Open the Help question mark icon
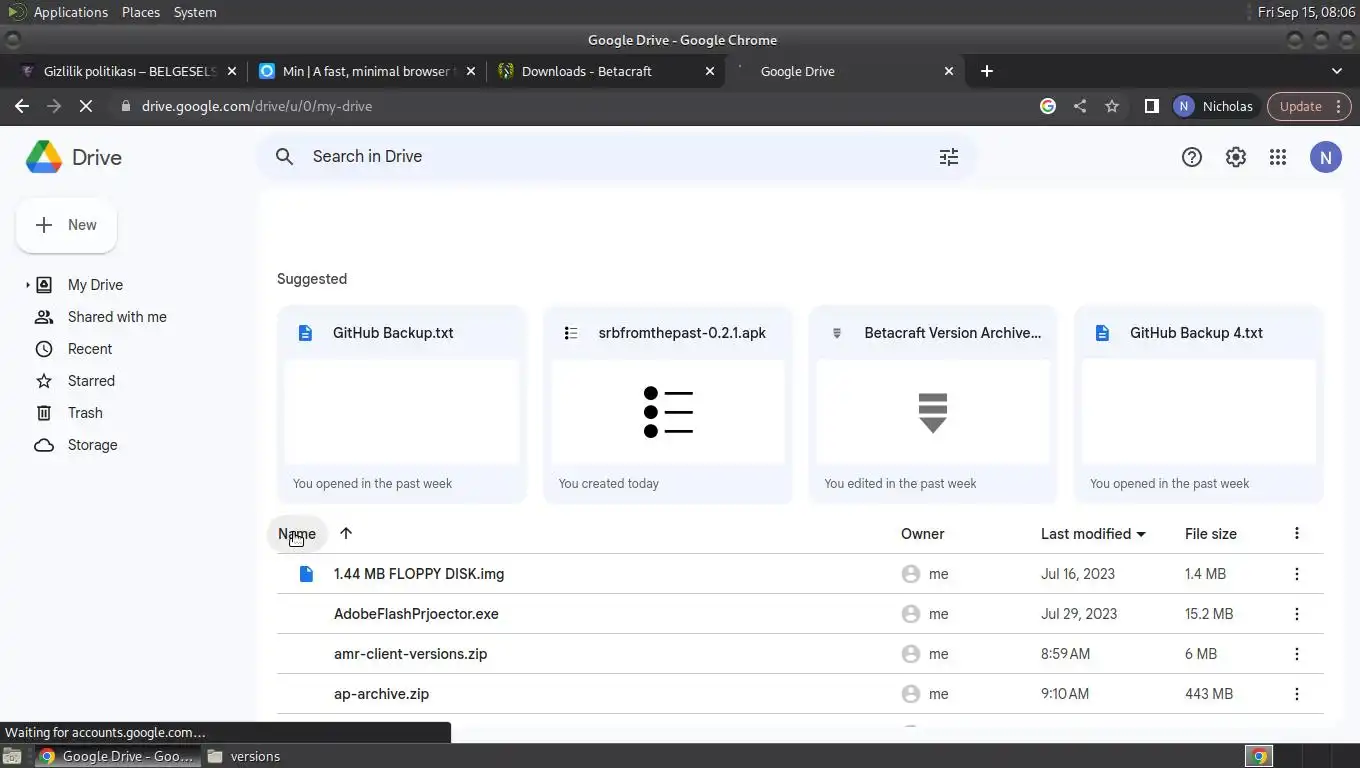Viewport: 1360px width, 768px height. pos(1191,157)
